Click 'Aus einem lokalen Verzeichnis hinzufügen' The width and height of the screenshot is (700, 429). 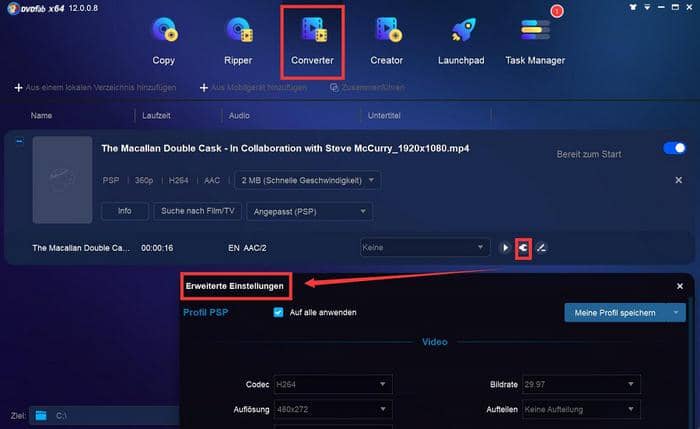pos(95,87)
